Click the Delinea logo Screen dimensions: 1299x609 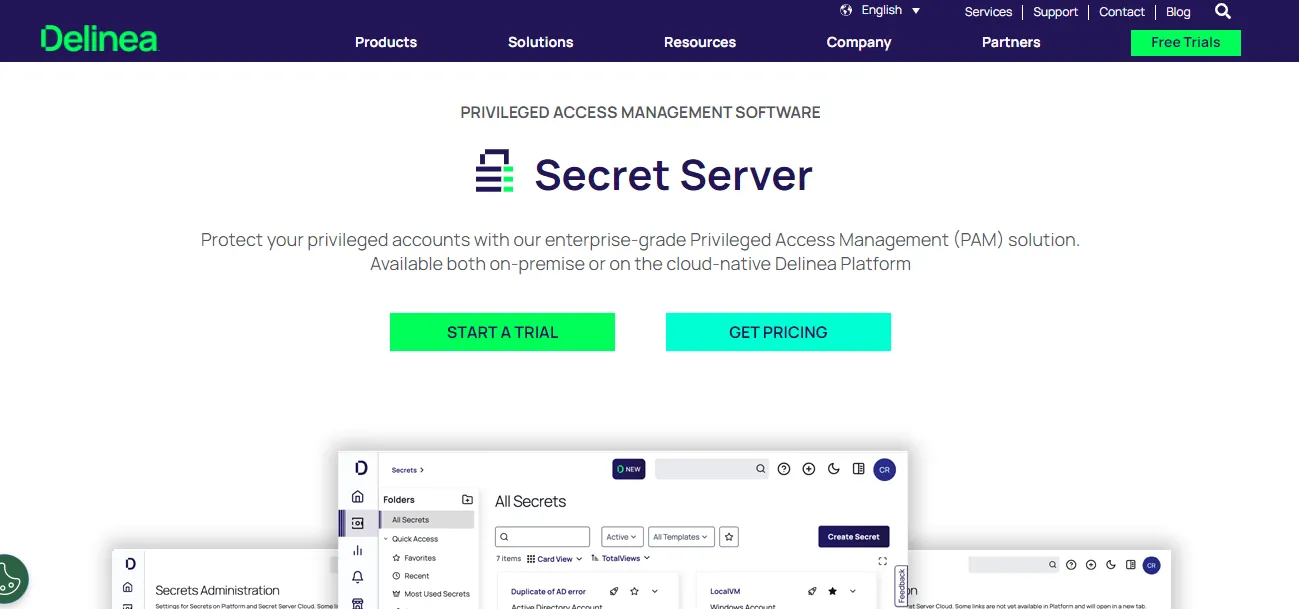[99, 39]
